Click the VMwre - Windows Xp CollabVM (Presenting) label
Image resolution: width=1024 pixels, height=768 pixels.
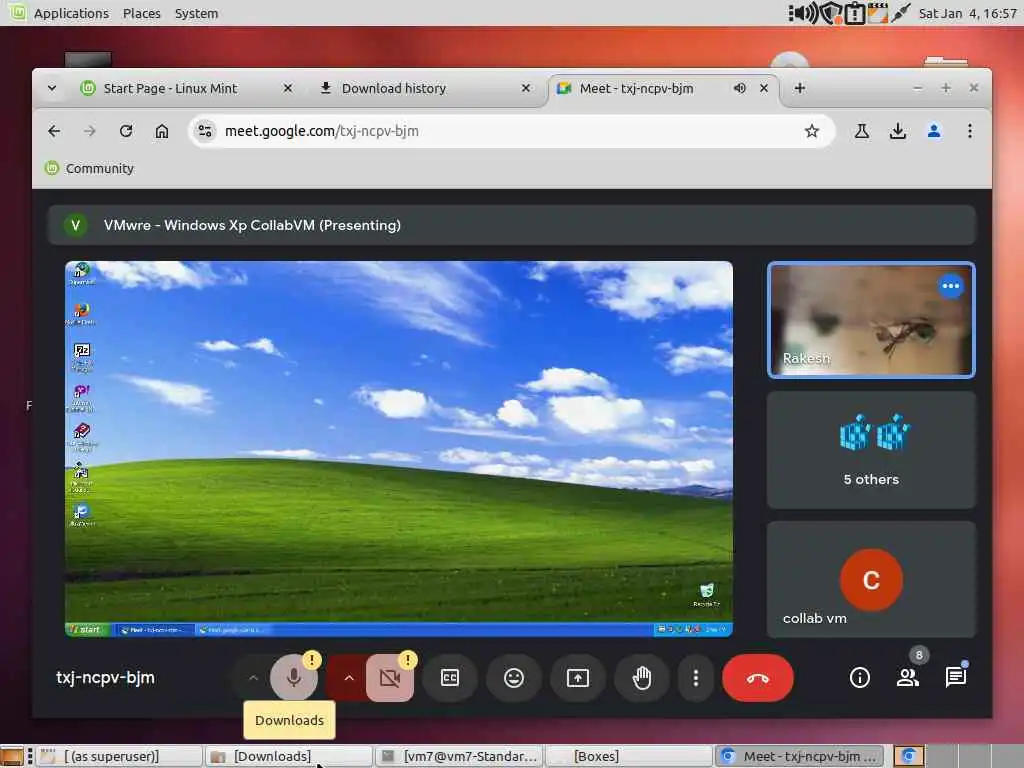pos(252,225)
